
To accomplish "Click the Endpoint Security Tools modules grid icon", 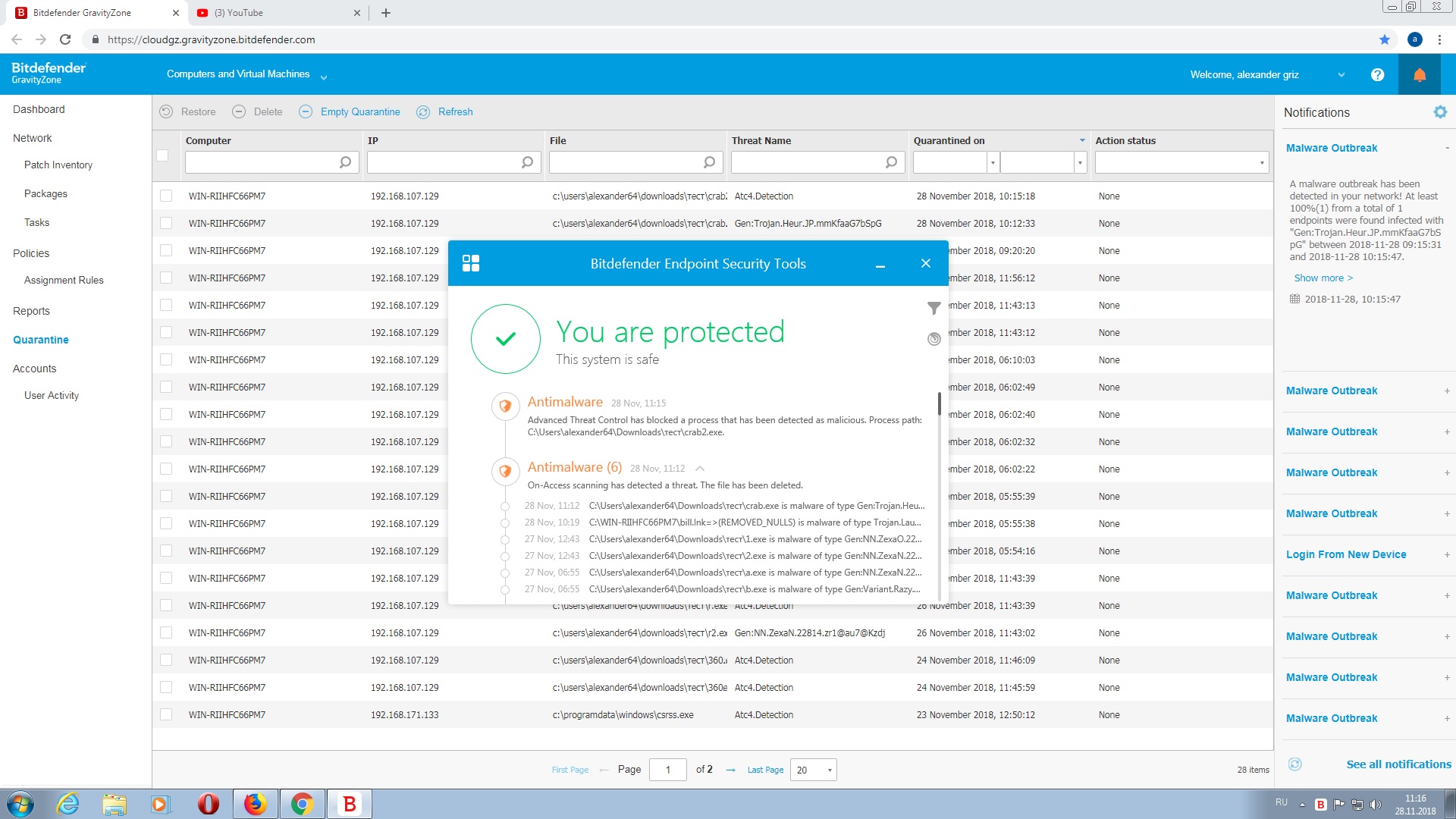I will (470, 263).
